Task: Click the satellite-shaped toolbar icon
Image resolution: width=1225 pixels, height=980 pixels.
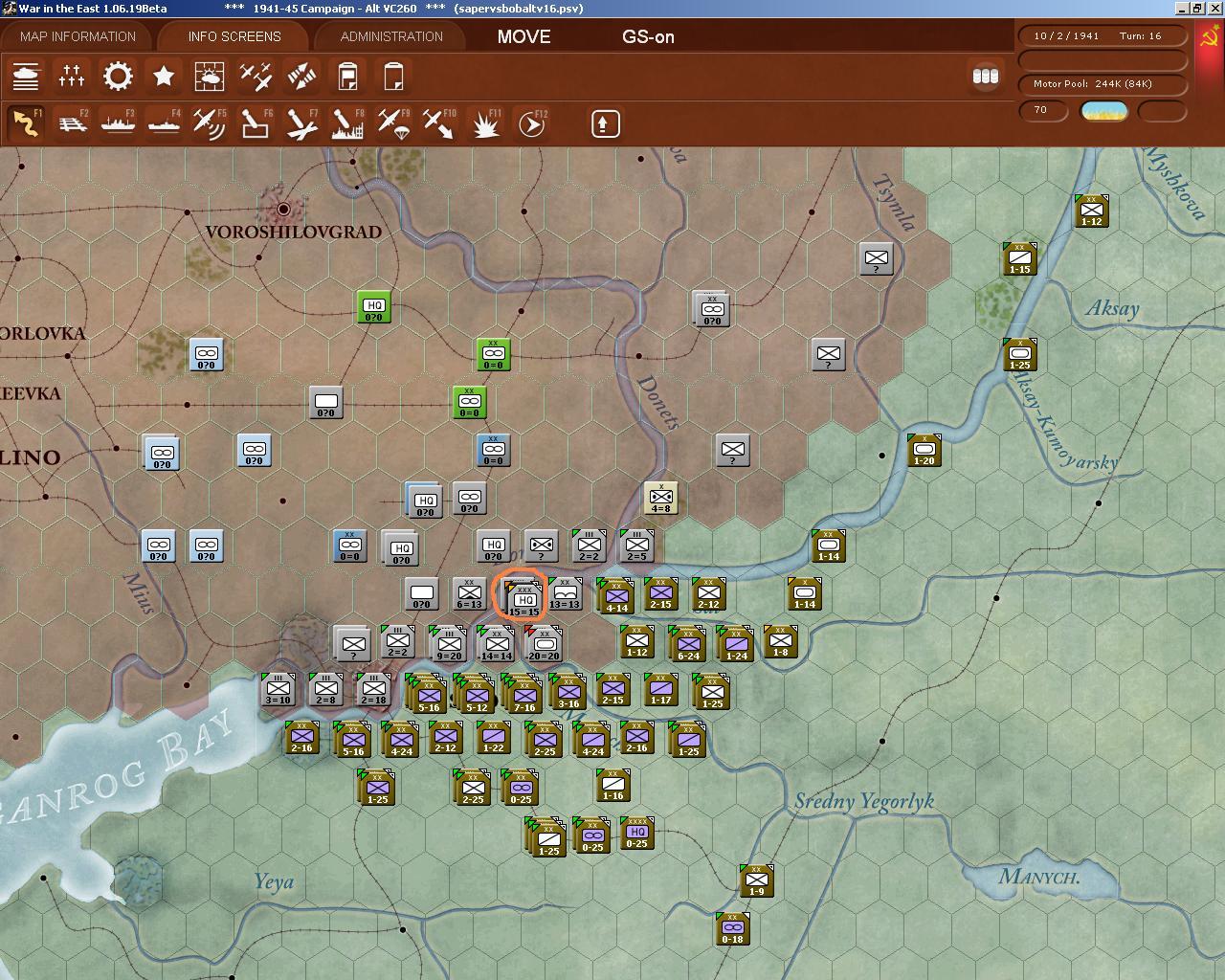Action: click(x=301, y=76)
